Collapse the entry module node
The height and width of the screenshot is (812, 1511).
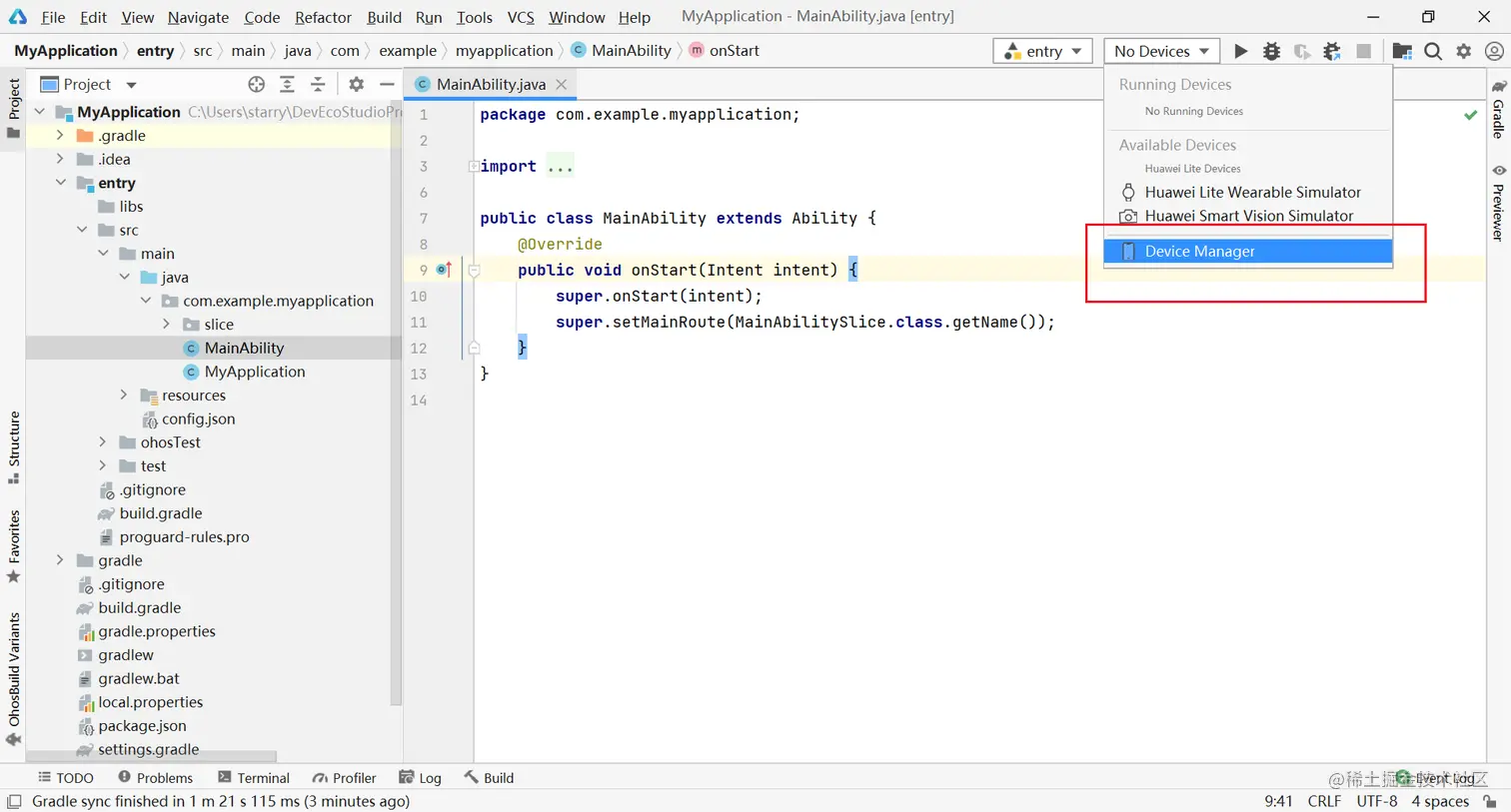[60, 183]
